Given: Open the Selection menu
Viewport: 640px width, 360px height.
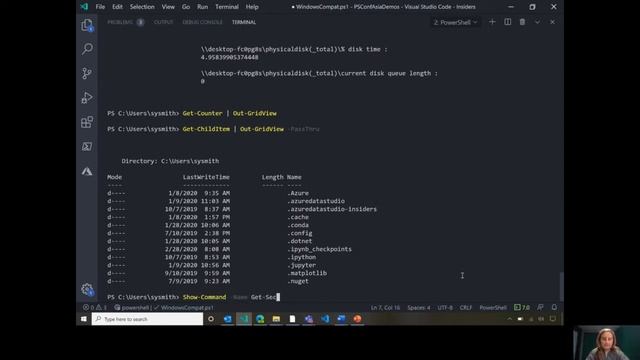Looking at the screenshot, I should click(142, 7).
